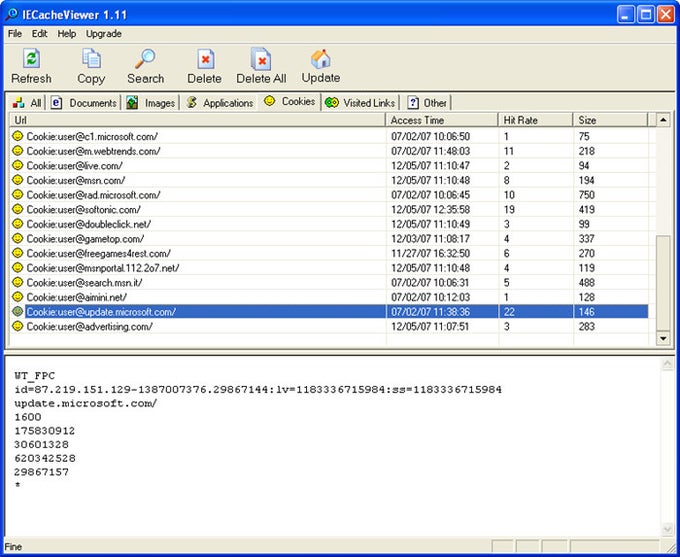680x557 pixels.
Task: Click smiley icon beside msn.com cookie
Action: tap(17, 180)
